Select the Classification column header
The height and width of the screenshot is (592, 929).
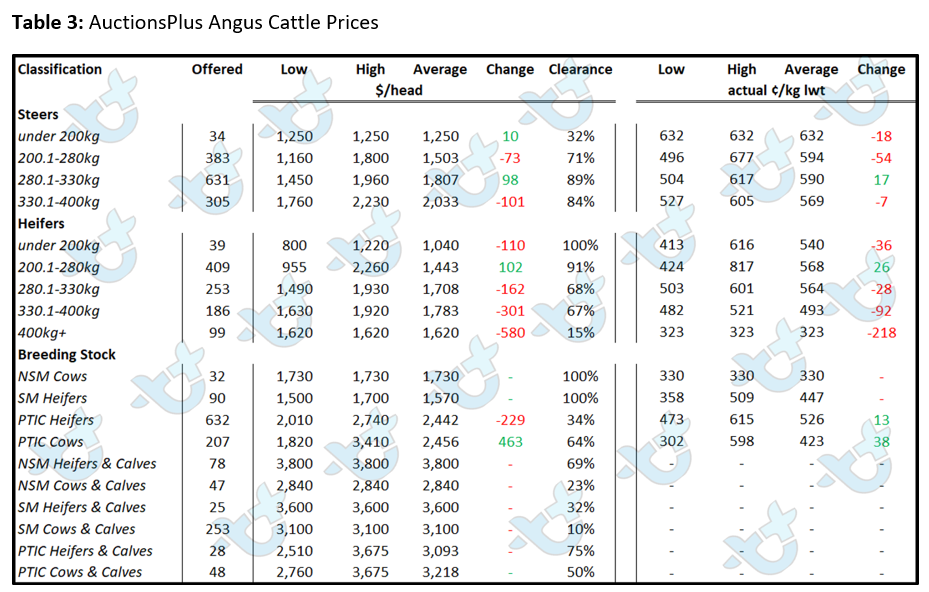pyautogui.click(x=59, y=69)
